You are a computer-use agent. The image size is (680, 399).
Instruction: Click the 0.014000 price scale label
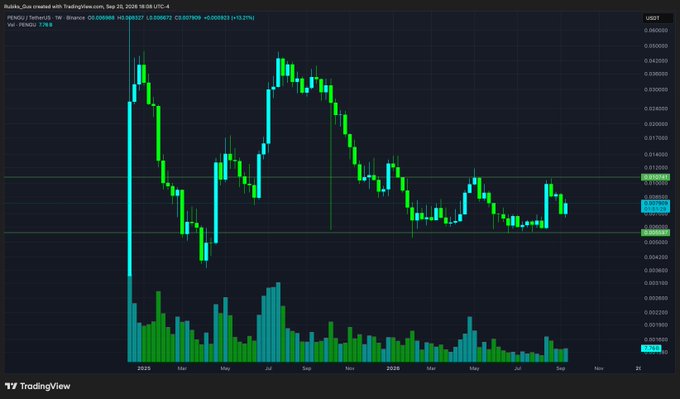(x=655, y=154)
